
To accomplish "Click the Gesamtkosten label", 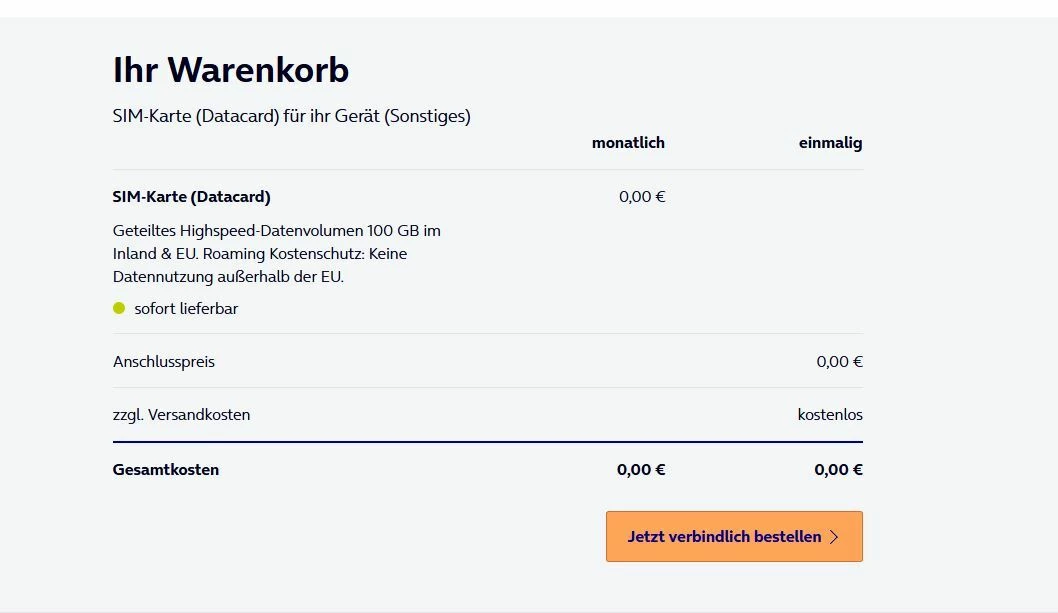I will (x=166, y=469).
